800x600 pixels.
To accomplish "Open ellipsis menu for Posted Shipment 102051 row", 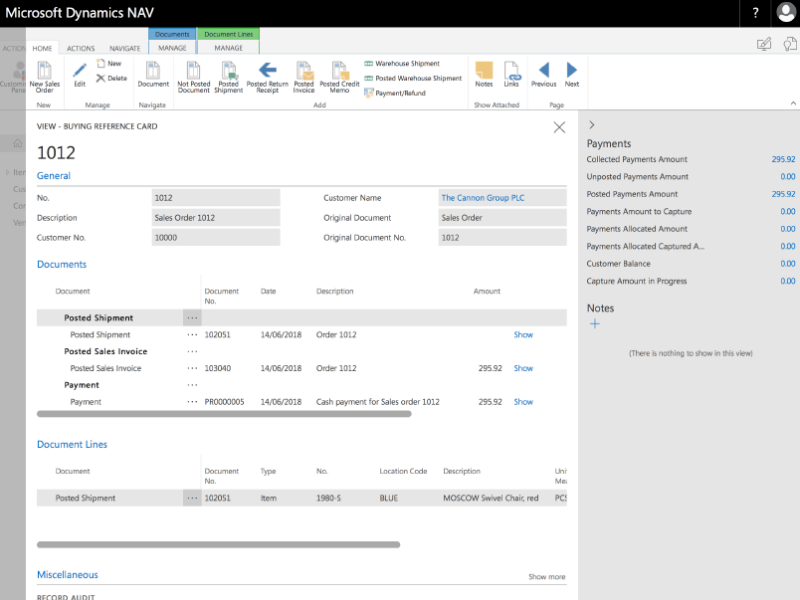I will (192, 335).
